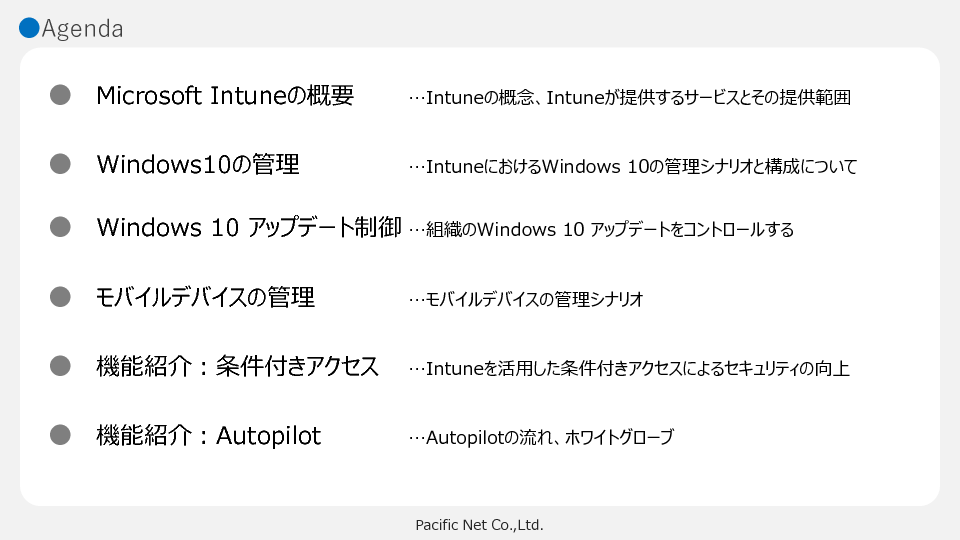Select the Windows 10の管理シナリオと構成 description

(633, 166)
